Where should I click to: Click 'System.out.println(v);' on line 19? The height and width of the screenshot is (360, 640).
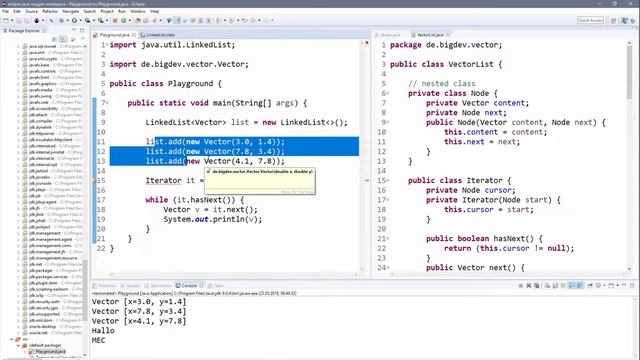click(213, 219)
